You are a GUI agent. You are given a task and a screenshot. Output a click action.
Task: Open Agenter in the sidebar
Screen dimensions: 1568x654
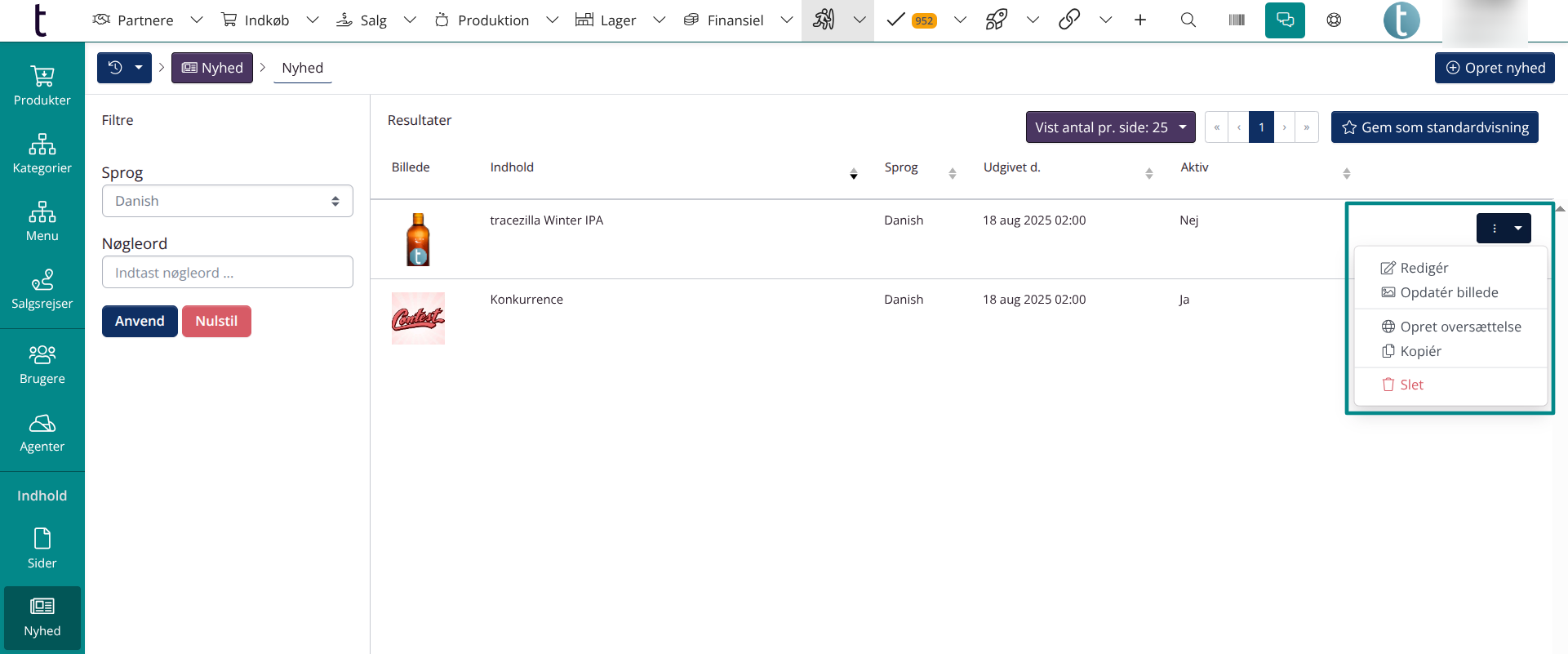coord(42,432)
